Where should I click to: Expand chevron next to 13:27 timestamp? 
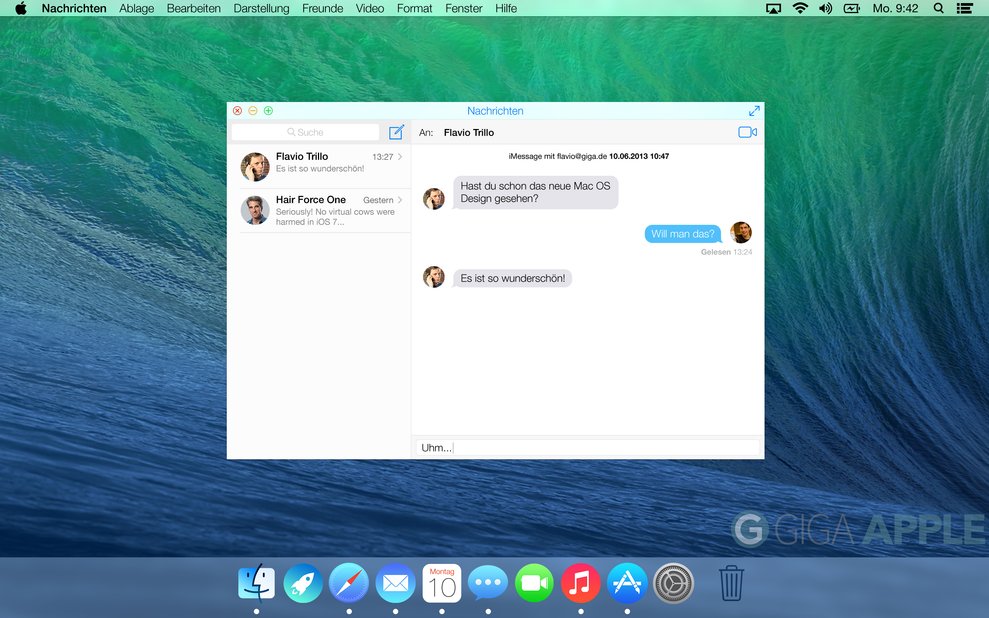click(x=400, y=156)
